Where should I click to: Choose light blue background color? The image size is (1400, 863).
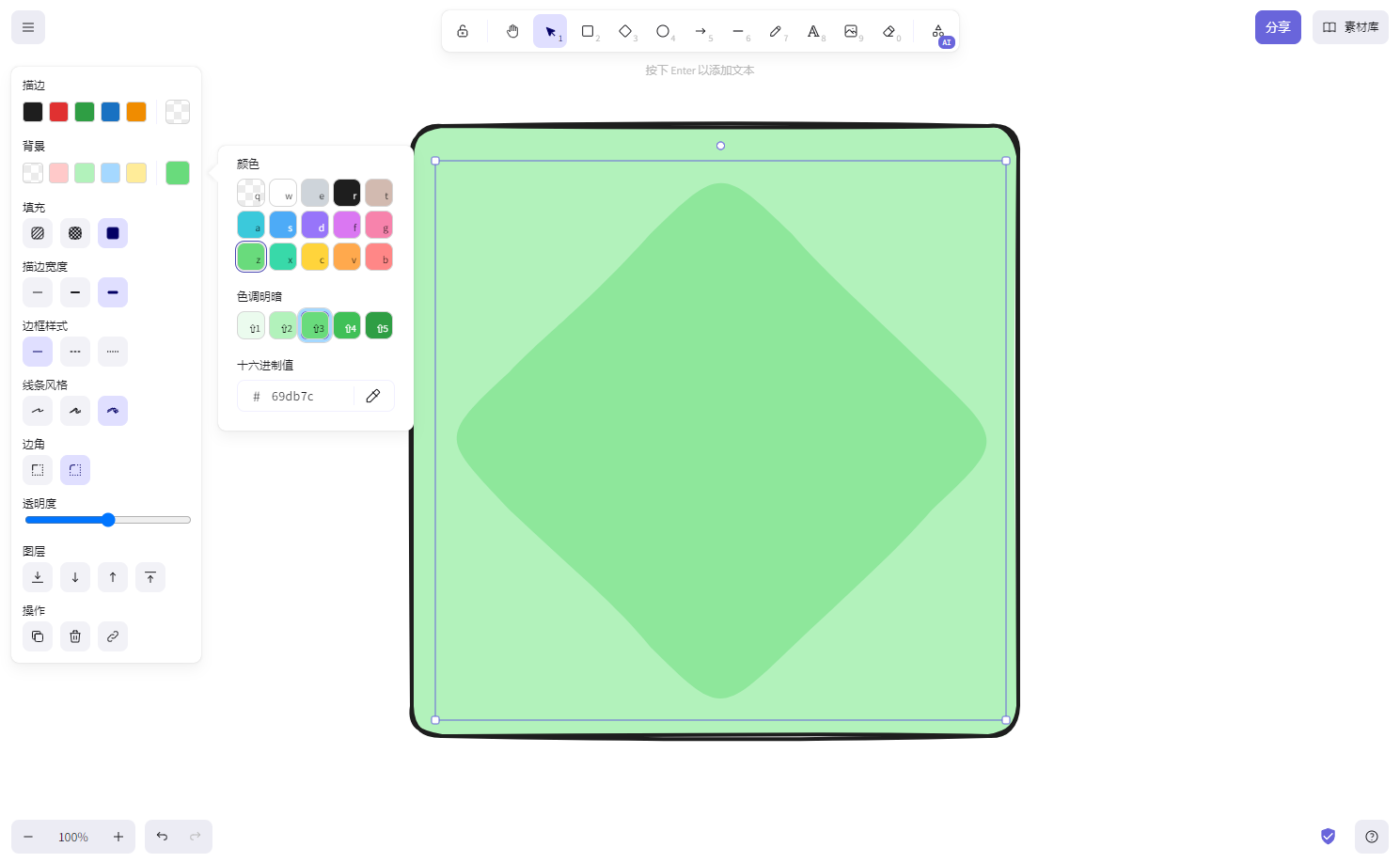point(110,173)
